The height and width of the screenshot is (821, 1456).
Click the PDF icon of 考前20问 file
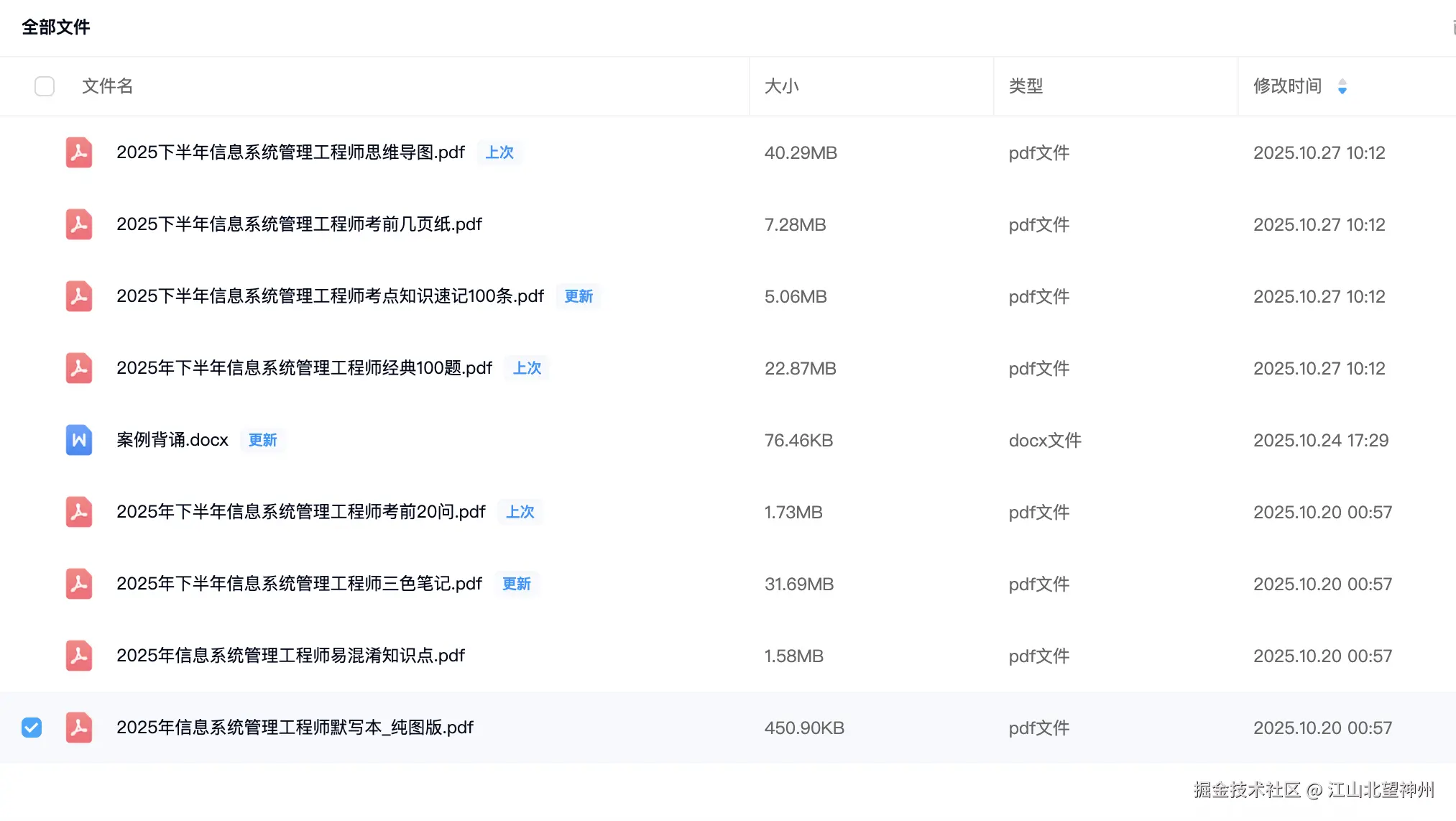click(x=79, y=512)
